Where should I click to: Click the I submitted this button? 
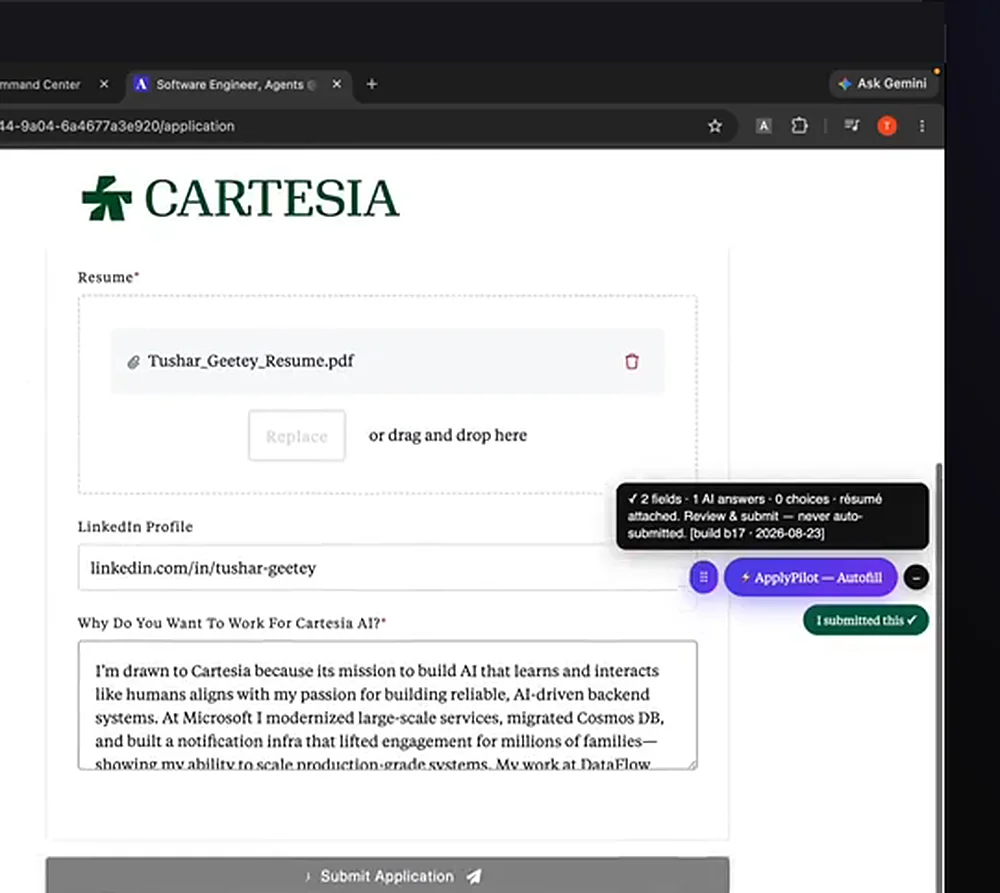(x=866, y=620)
